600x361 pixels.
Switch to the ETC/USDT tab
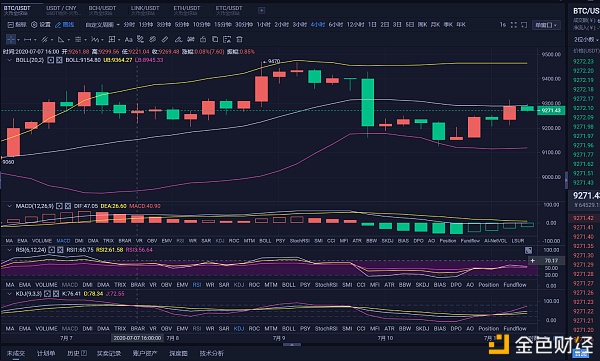(x=229, y=10)
